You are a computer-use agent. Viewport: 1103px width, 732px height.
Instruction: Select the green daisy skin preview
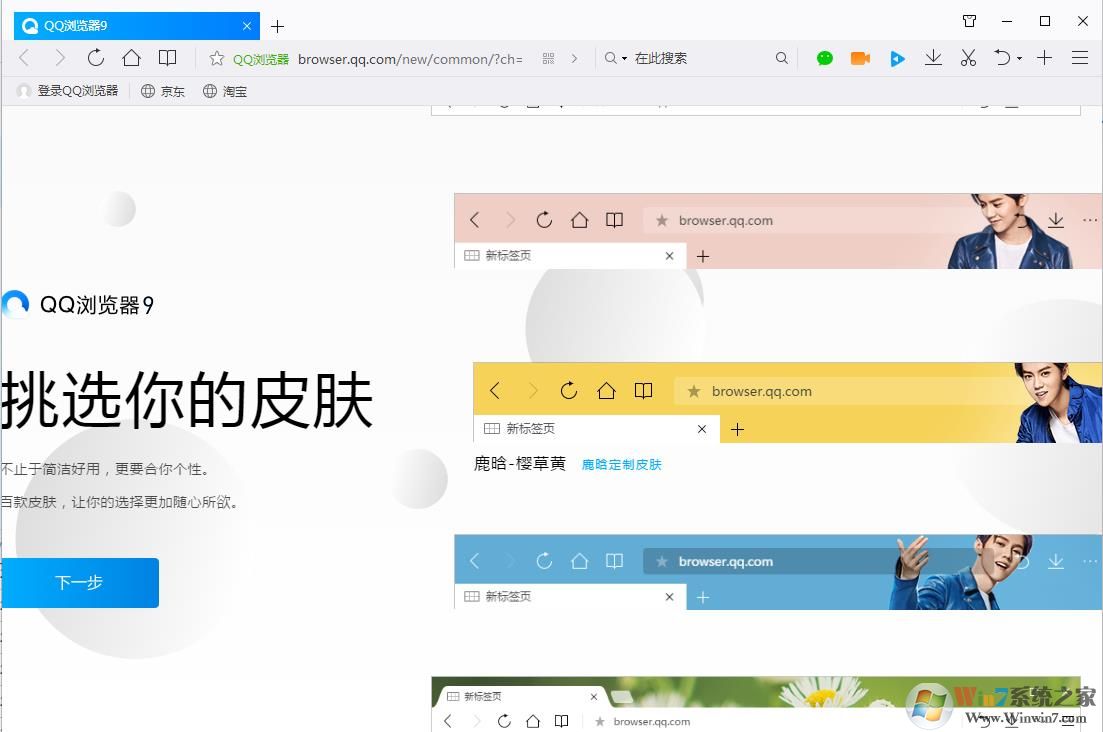coord(755,704)
